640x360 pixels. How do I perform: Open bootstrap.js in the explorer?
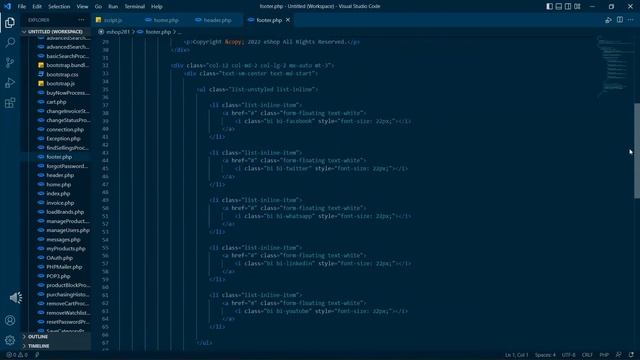pyautogui.click(x=60, y=84)
